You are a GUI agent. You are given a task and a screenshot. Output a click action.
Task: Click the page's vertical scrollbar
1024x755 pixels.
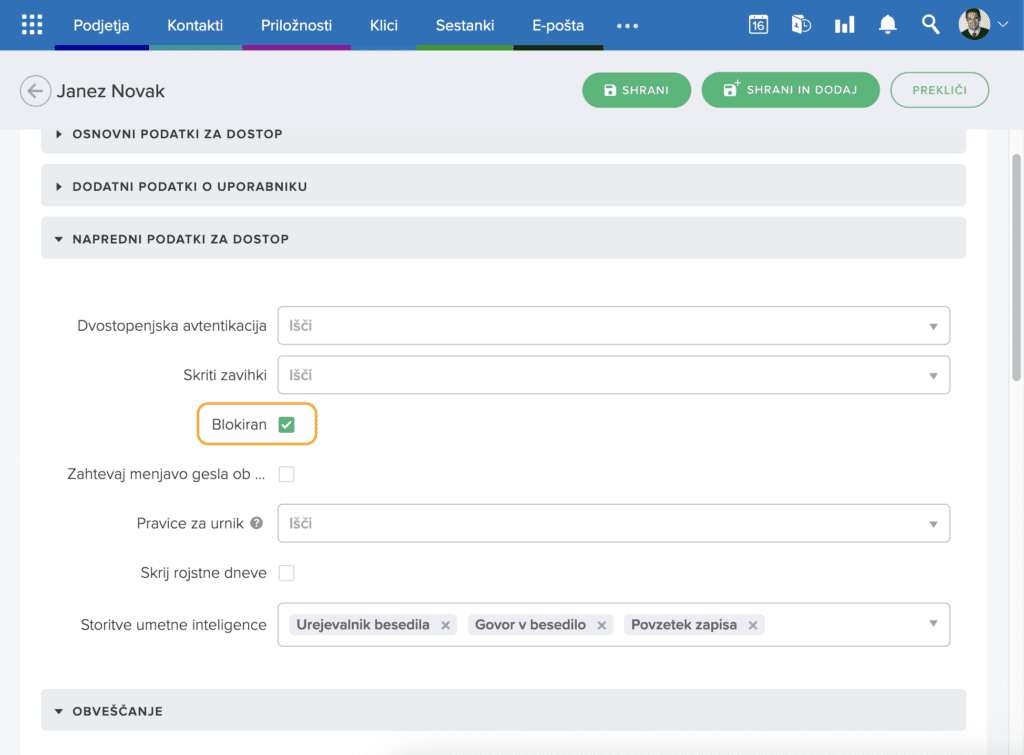[x=1016, y=260]
